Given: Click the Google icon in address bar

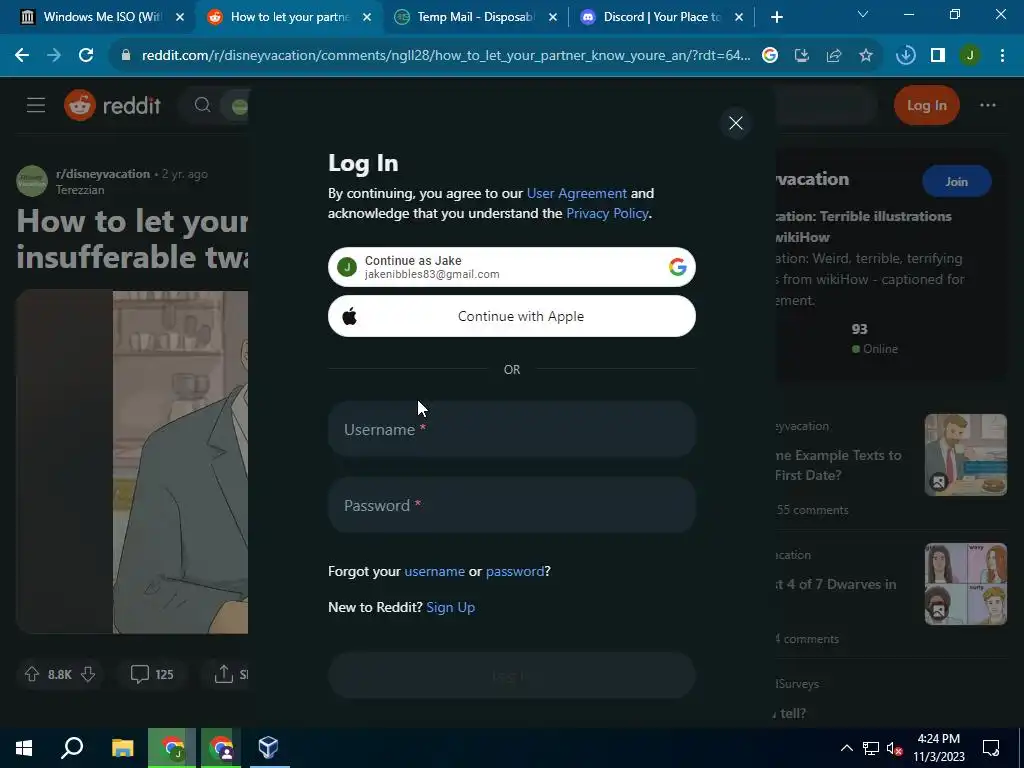Looking at the screenshot, I should pyautogui.click(x=770, y=56).
